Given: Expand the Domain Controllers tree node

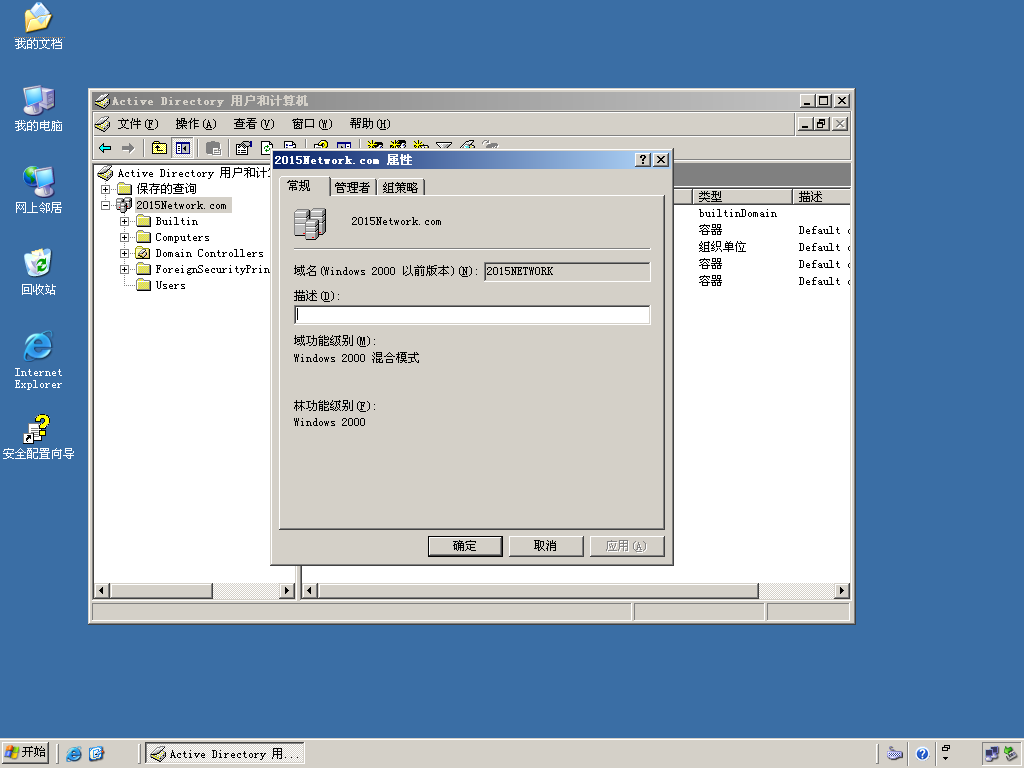Looking at the screenshot, I should click(124, 253).
